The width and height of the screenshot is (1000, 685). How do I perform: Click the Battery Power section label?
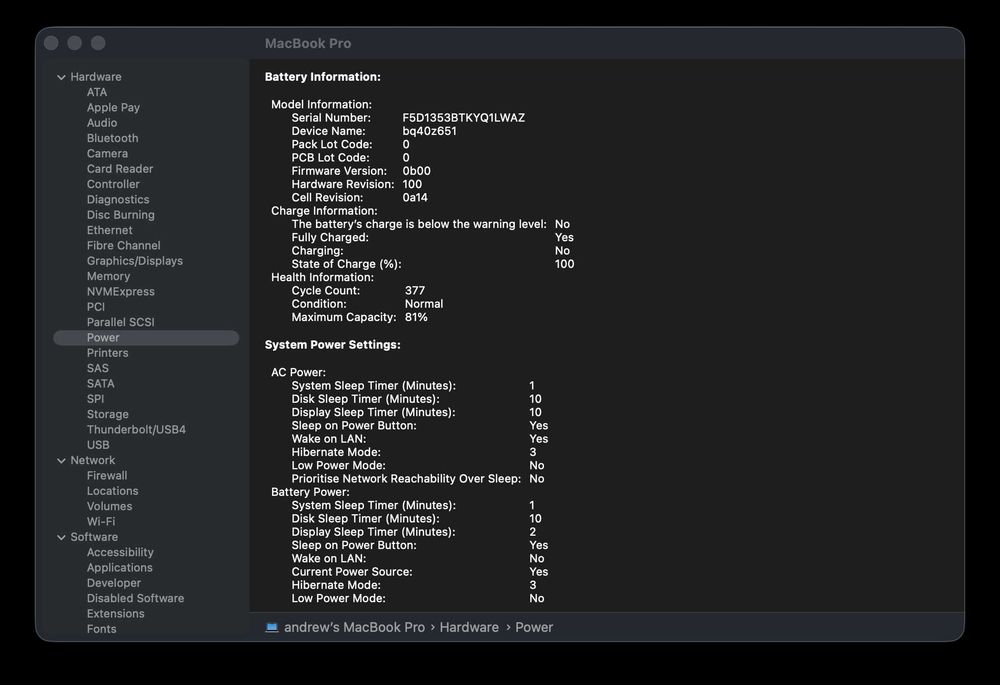click(310, 492)
